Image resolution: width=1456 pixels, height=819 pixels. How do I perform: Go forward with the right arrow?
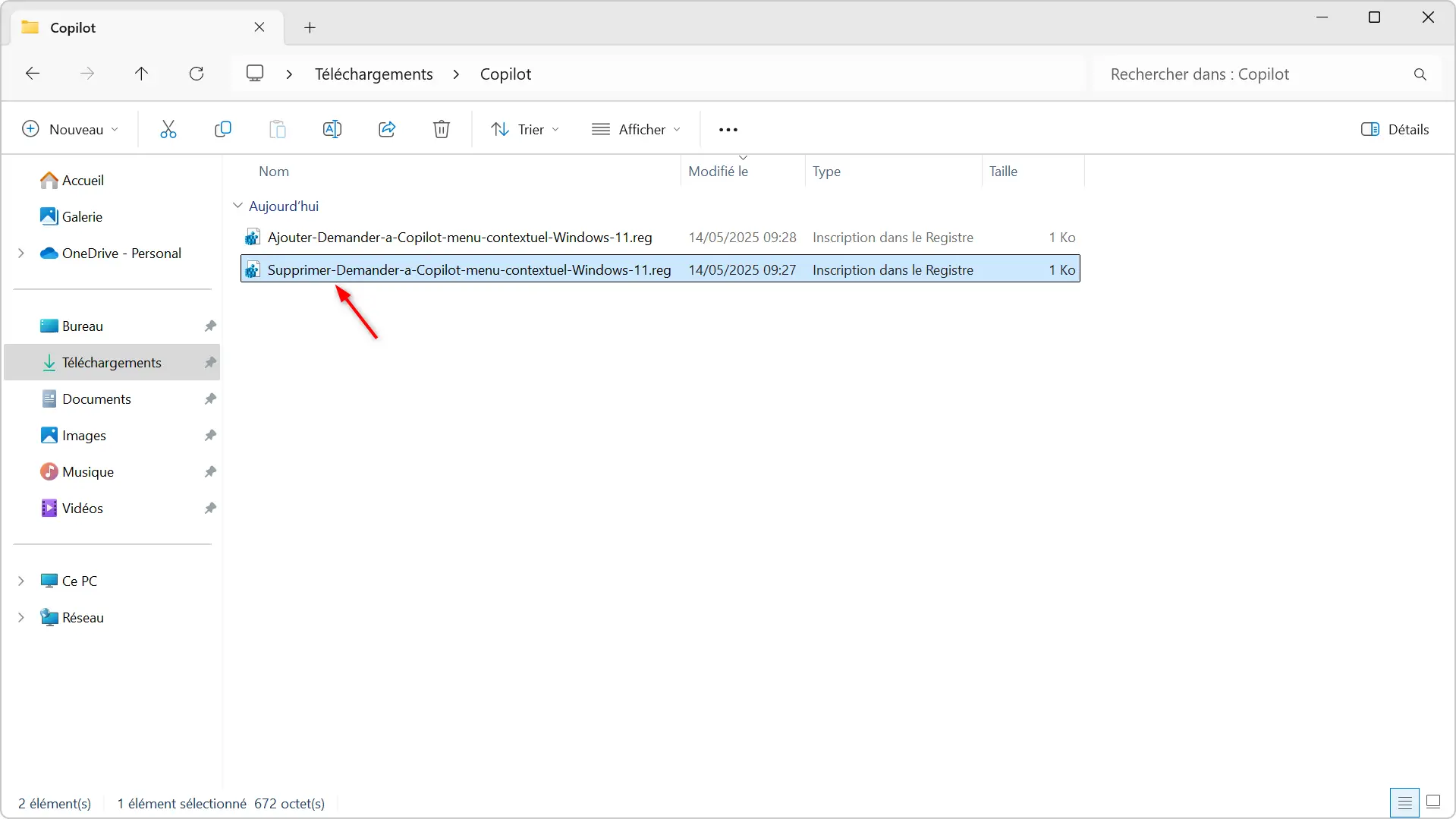pos(87,74)
